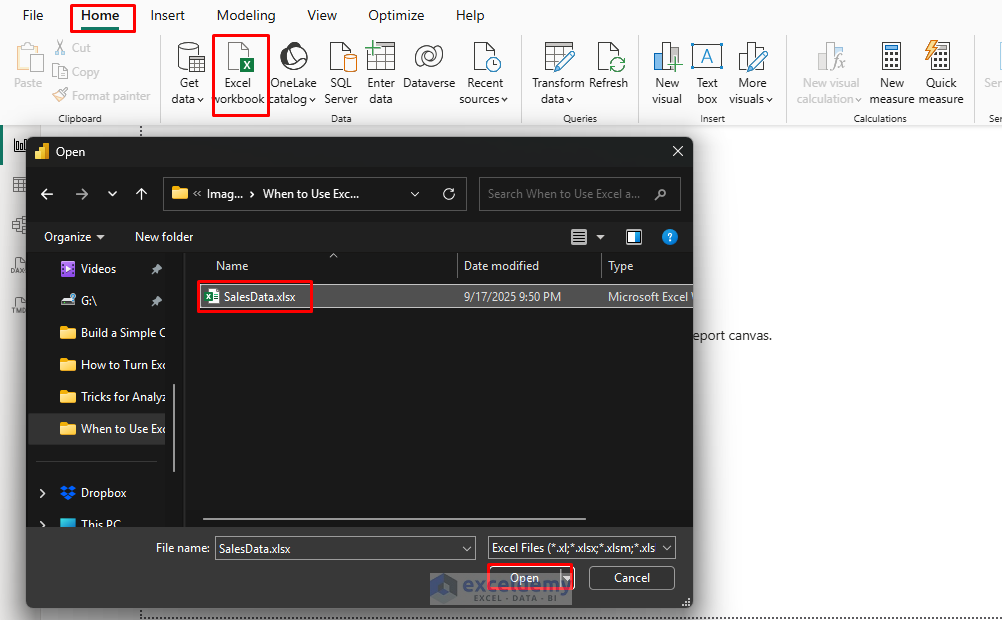Viewport: 1002px width, 620px height.
Task: Refresh the data queries
Action: (x=608, y=66)
